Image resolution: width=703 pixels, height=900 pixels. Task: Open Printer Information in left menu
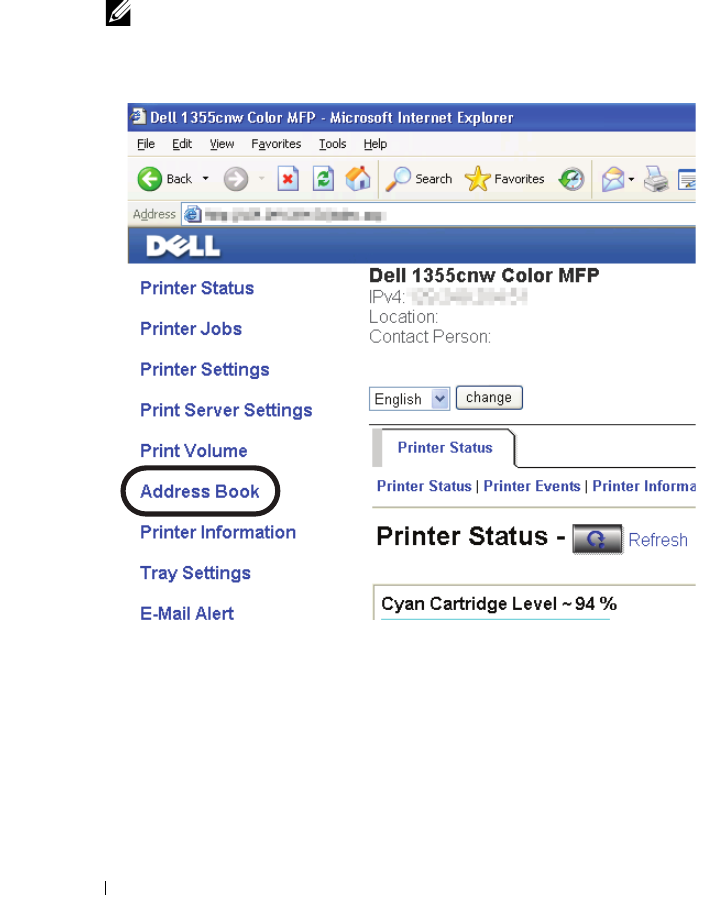coord(217,533)
